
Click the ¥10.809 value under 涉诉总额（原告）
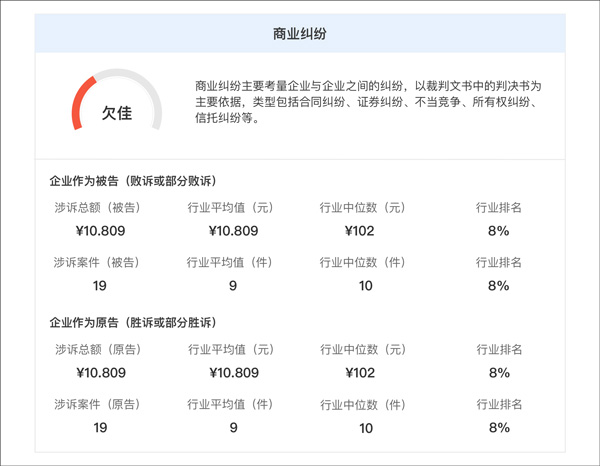pos(100,373)
